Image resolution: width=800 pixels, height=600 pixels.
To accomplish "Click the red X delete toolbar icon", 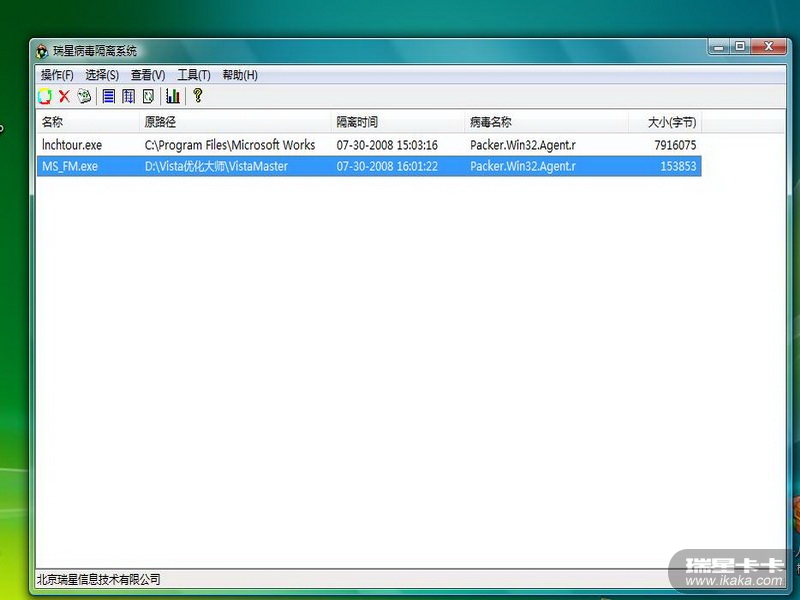I will tap(64, 96).
